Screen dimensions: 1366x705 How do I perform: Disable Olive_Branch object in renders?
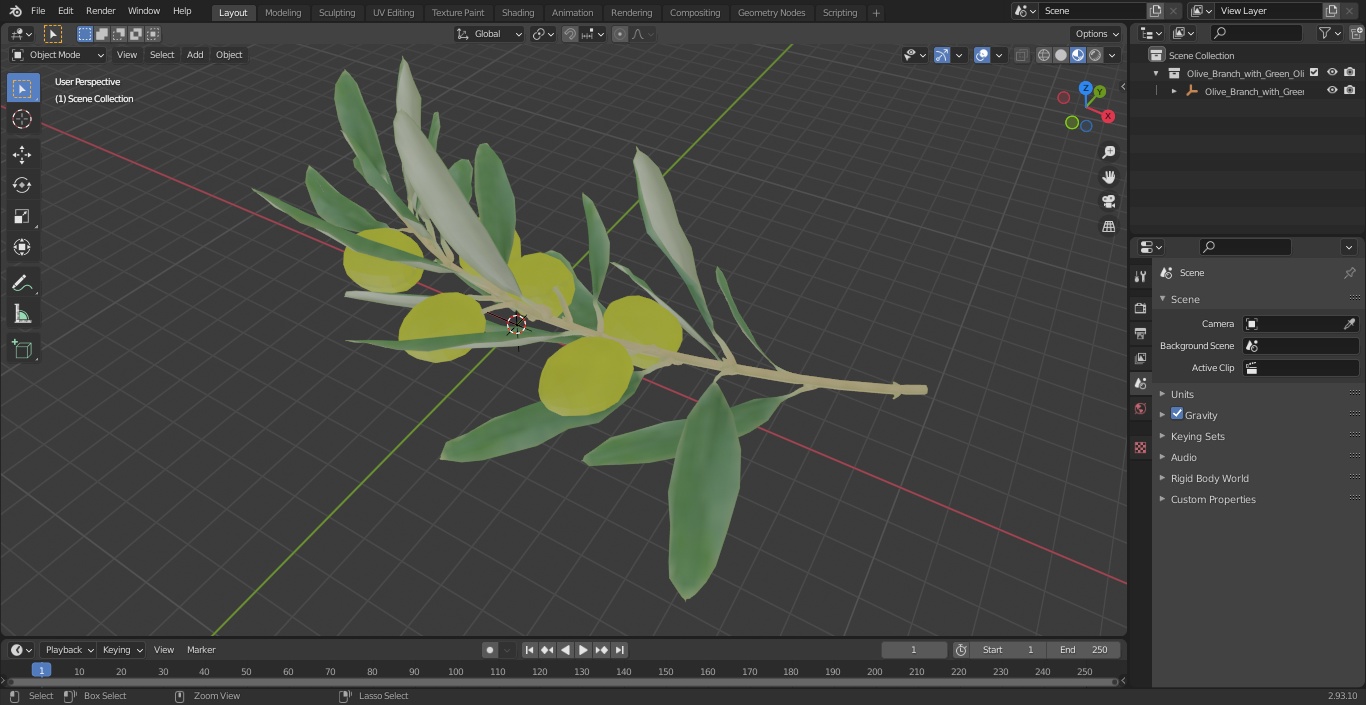click(x=1350, y=90)
